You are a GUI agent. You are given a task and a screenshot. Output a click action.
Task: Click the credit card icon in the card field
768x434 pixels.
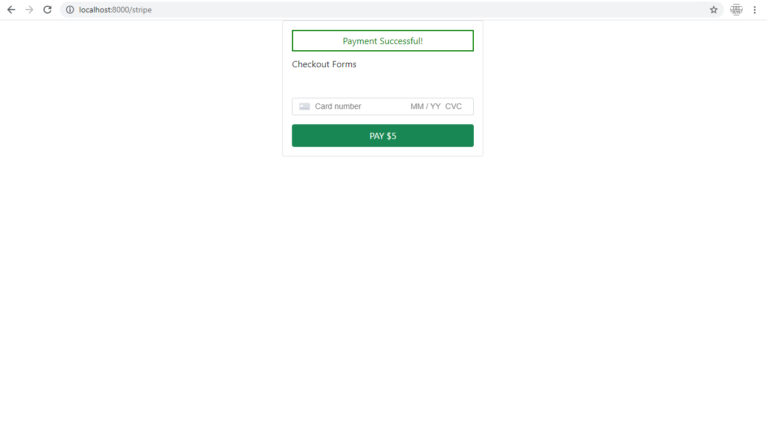[304, 106]
